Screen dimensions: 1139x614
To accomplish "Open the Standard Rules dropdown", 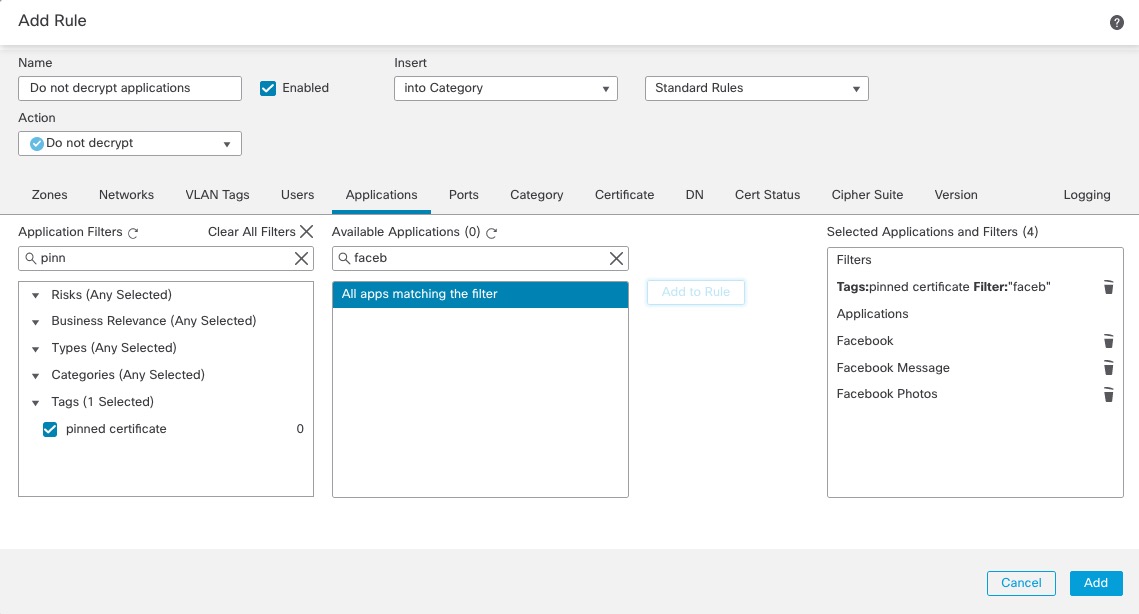I will 756,89.
